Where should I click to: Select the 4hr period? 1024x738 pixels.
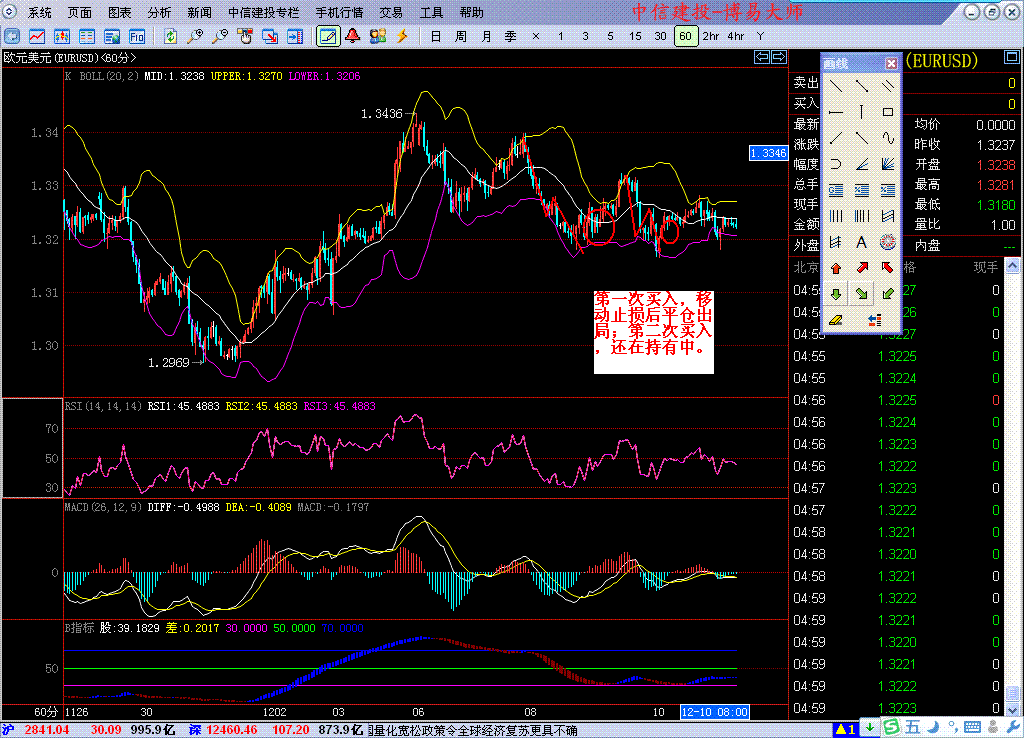coord(735,37)
